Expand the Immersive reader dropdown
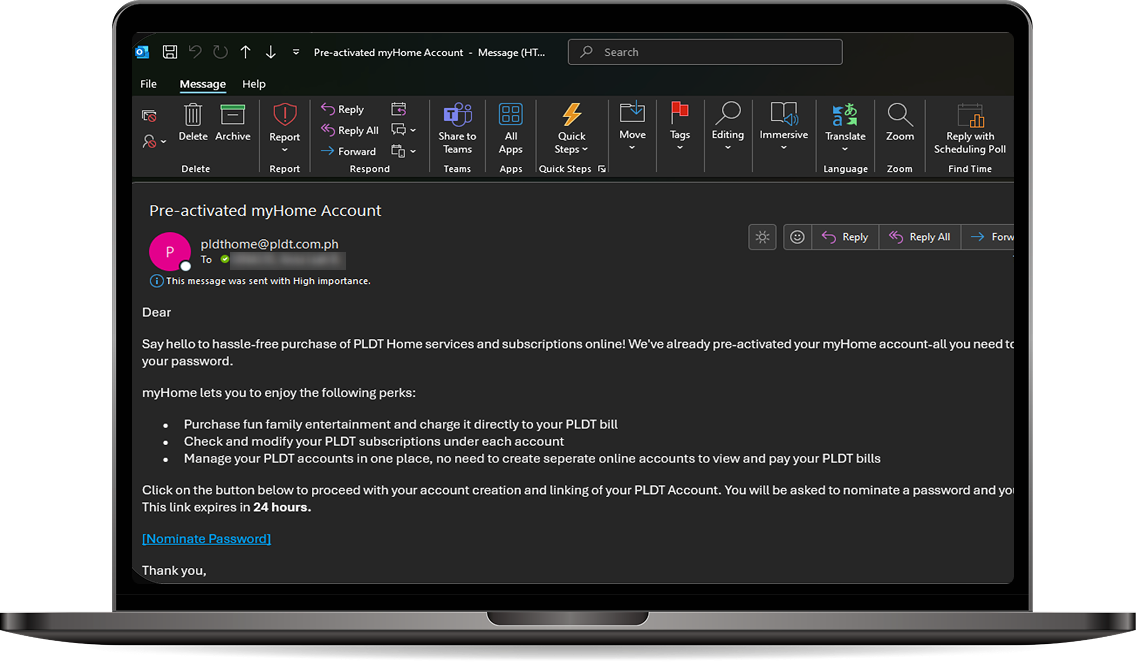This screenshot has height=662, width=1136. point(784,148)
